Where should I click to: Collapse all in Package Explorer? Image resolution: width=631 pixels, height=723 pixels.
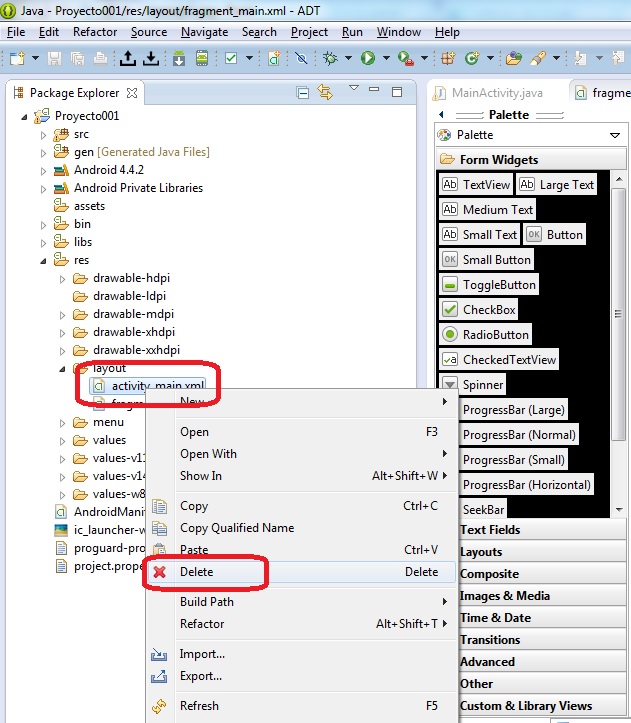303,93
